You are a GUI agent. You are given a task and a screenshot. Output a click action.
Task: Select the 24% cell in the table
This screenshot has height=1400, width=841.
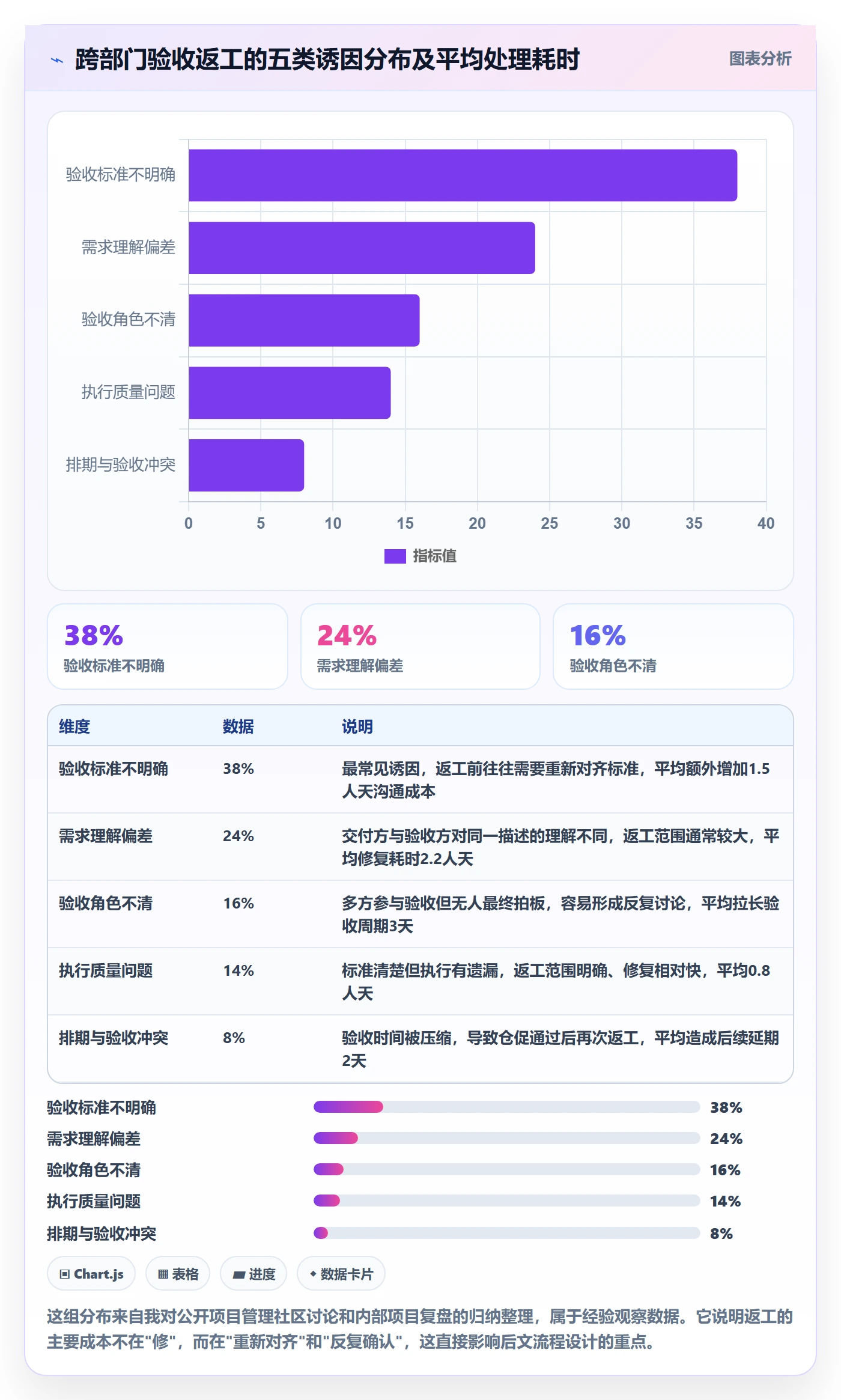point(238,836)
